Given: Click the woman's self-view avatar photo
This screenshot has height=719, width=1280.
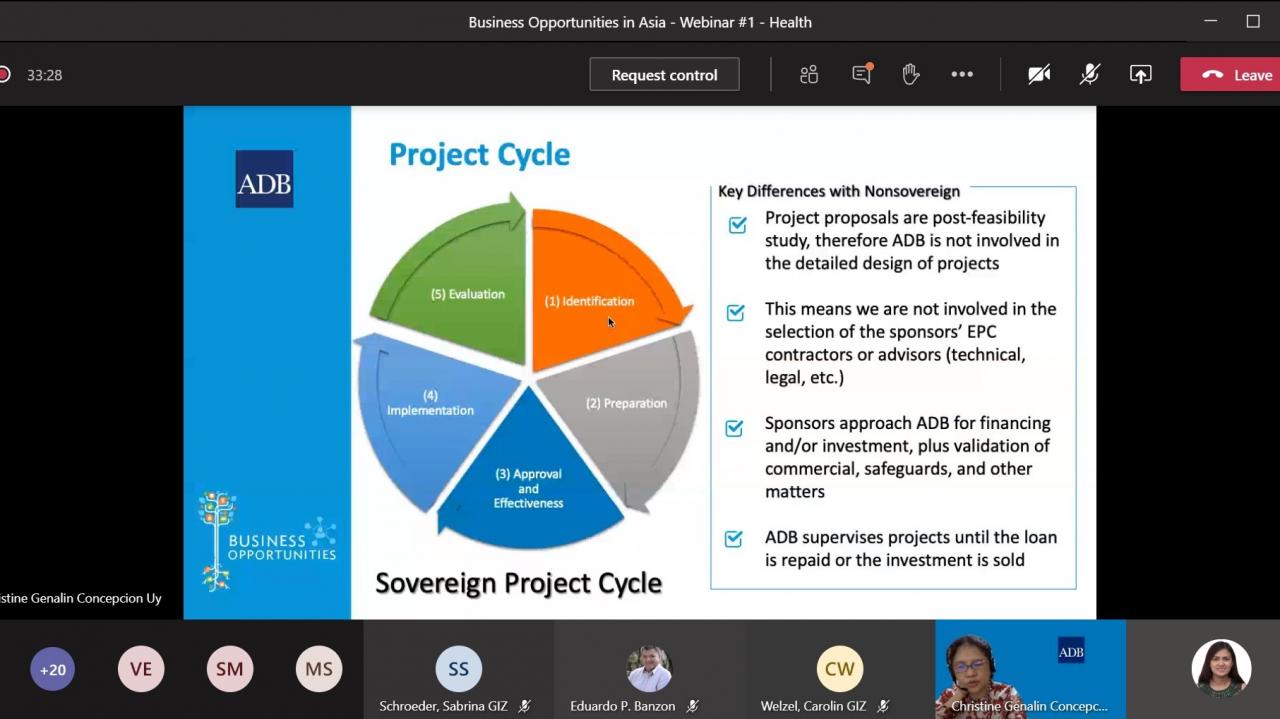Looking at the screenshot, I should [x=1221, y=668].
